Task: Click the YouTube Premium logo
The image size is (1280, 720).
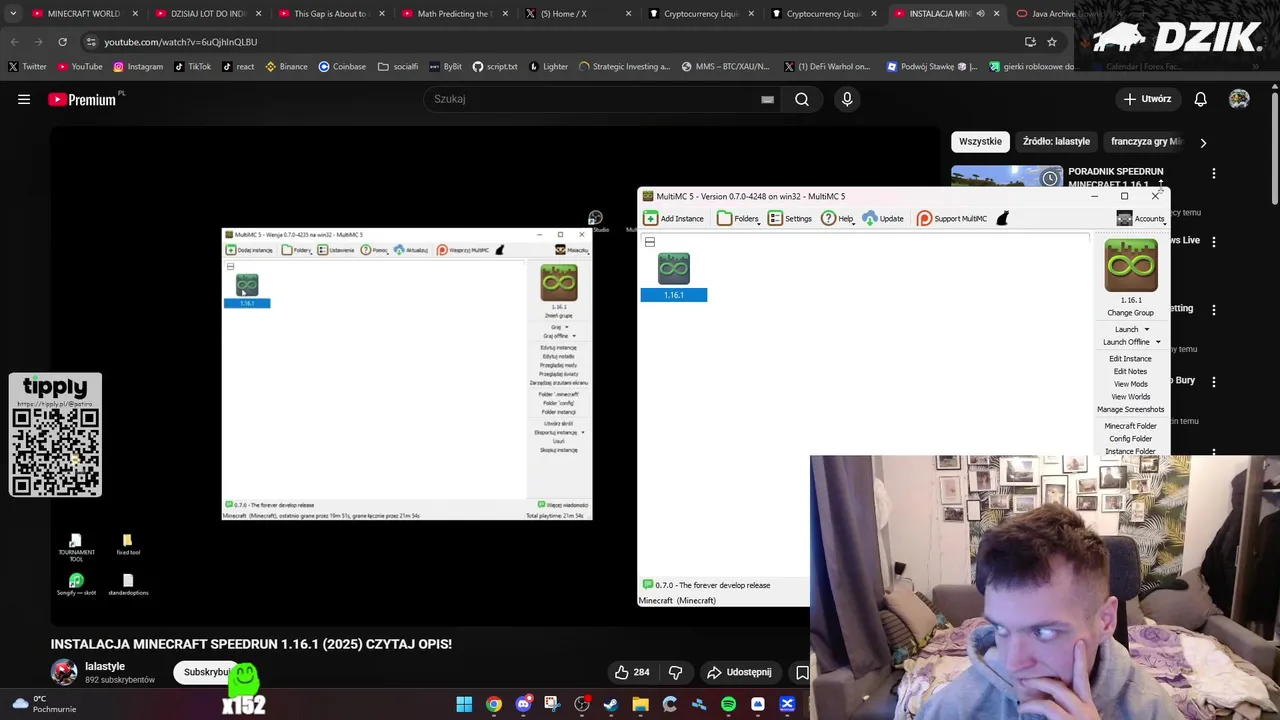Action: 82,99
